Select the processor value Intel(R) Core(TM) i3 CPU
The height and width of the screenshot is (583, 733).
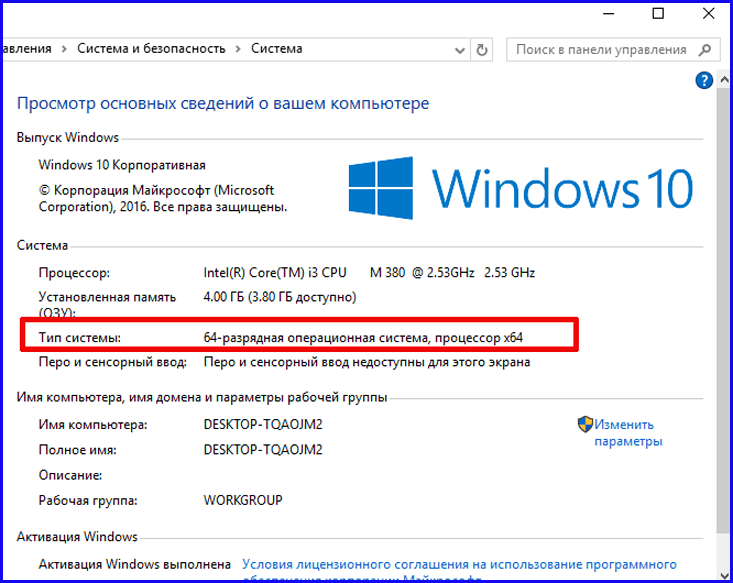click(275, 273)
